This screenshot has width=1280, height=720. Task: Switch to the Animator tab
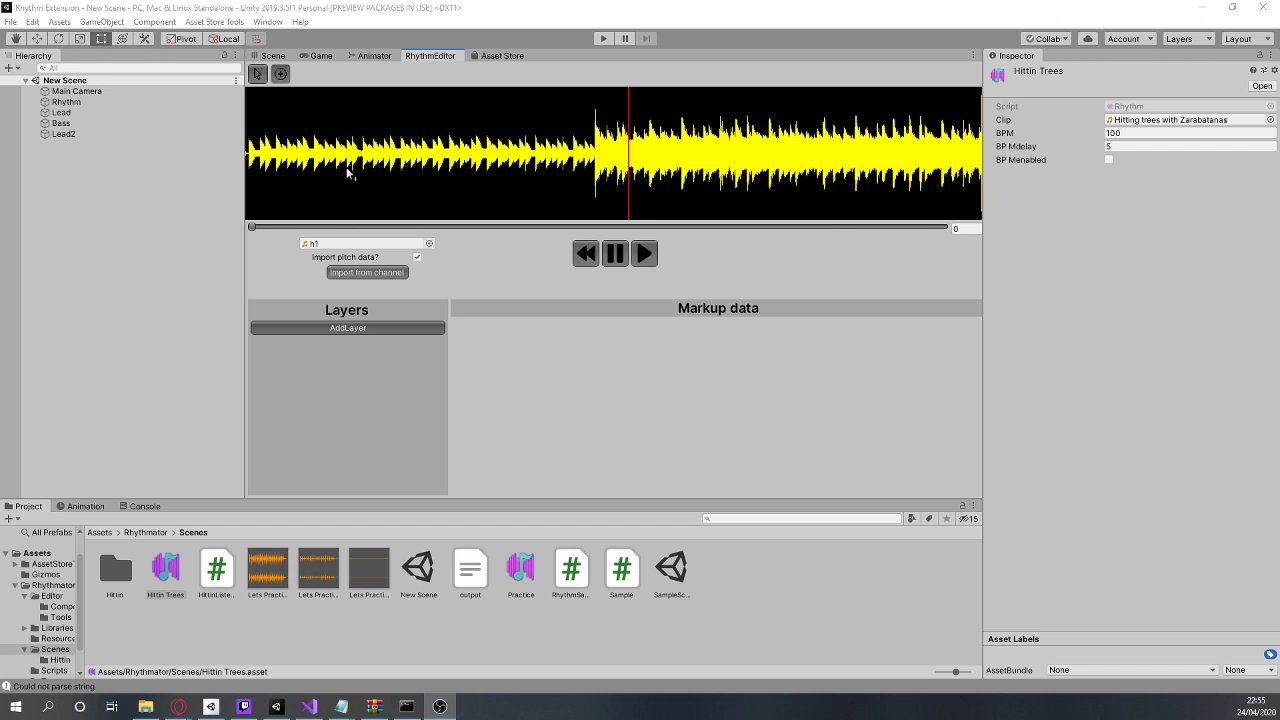coord(369,56)
